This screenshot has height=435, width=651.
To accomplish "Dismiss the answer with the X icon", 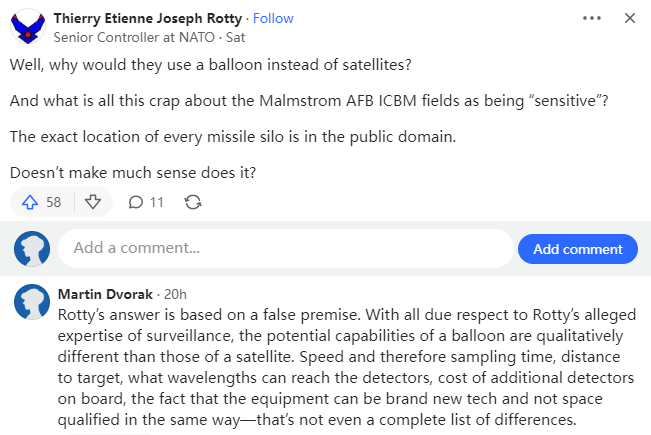I will (x=629, y=18).
